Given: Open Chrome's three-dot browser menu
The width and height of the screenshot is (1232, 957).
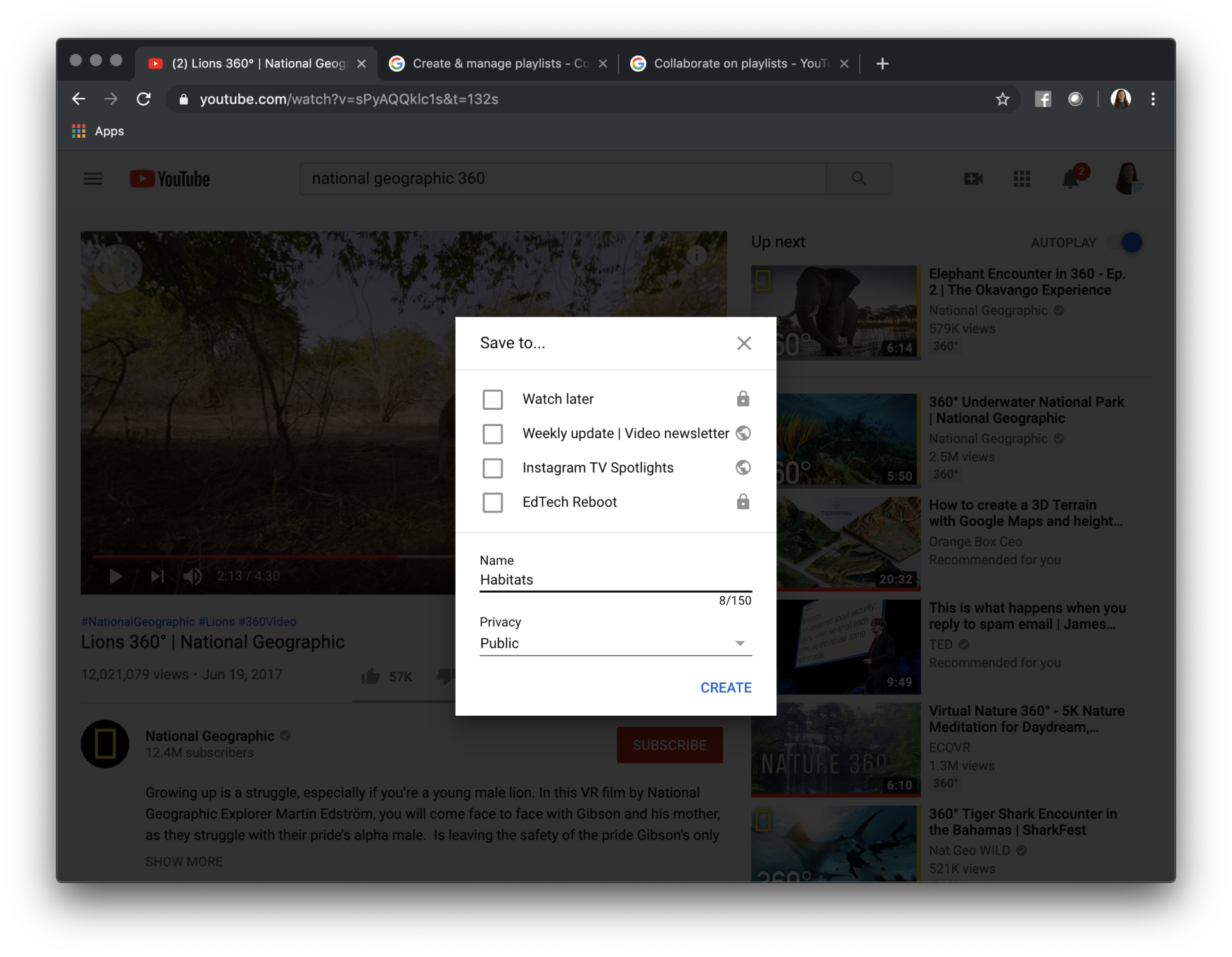Looking at the screenshot, I should click(1153, 99).
